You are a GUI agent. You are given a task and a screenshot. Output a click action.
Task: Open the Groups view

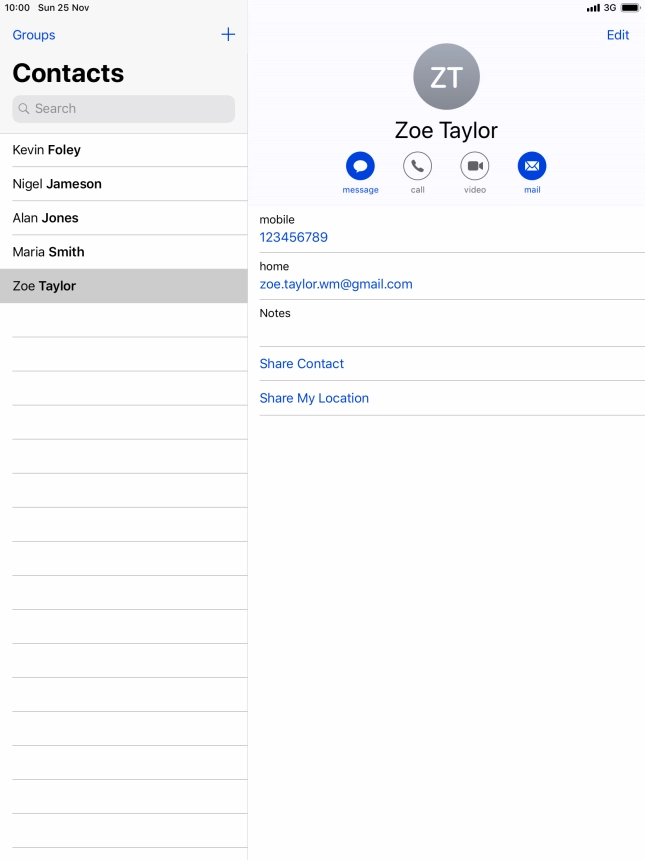tap(34, 35)
